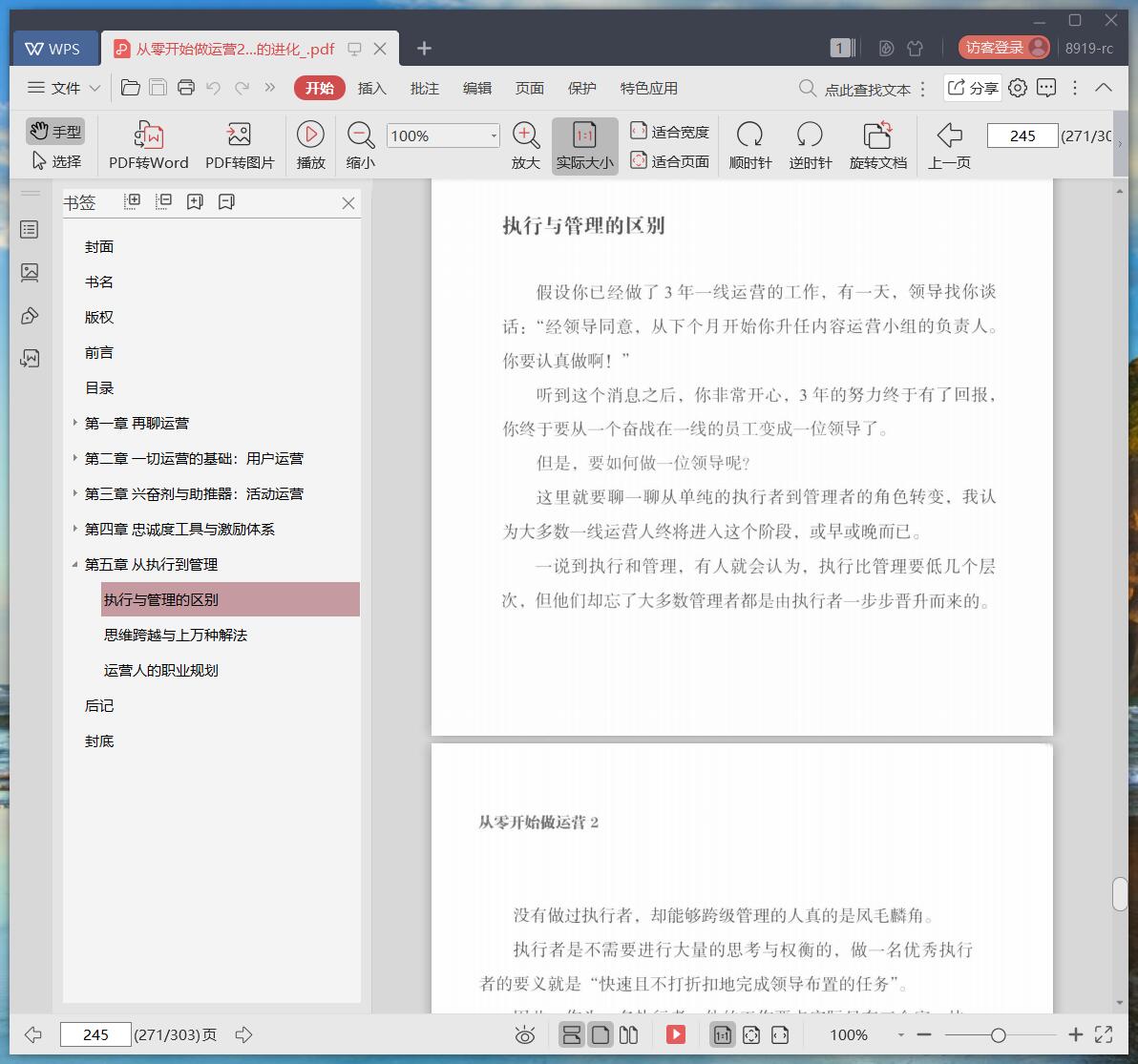The width and height of the screenshot is (1138, 1064).
Task: Toggle 实际大小 actual size view
Action: tap(585, 146)
